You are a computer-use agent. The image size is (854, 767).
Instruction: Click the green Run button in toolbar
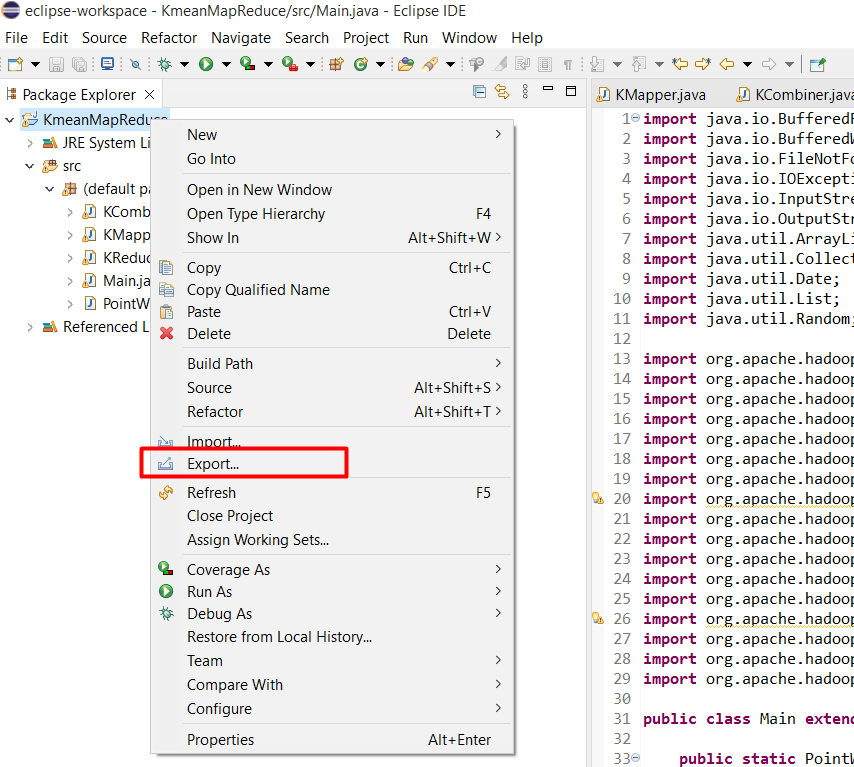[206, 64]
